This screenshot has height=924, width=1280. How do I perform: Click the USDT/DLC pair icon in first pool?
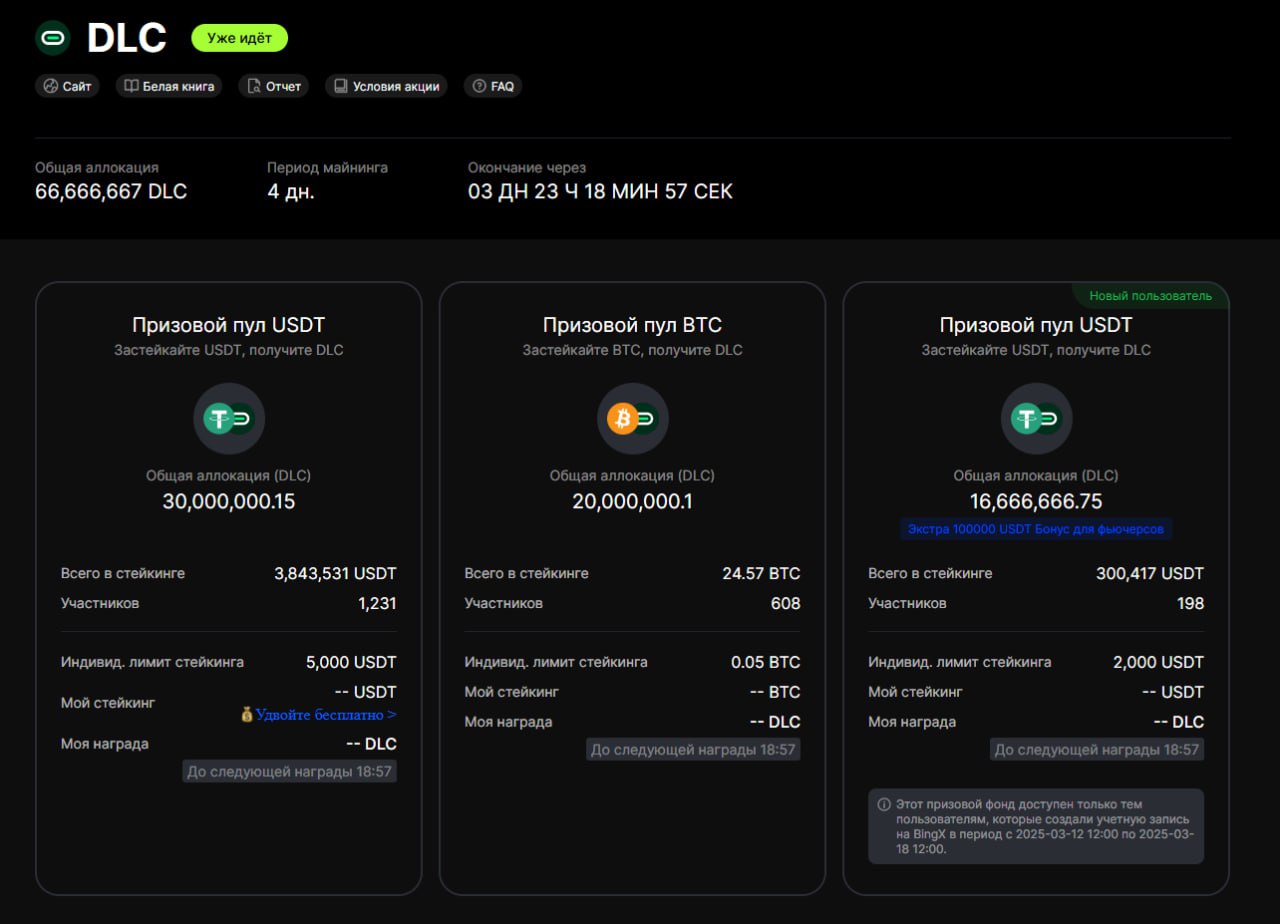(x=229, y=419)
